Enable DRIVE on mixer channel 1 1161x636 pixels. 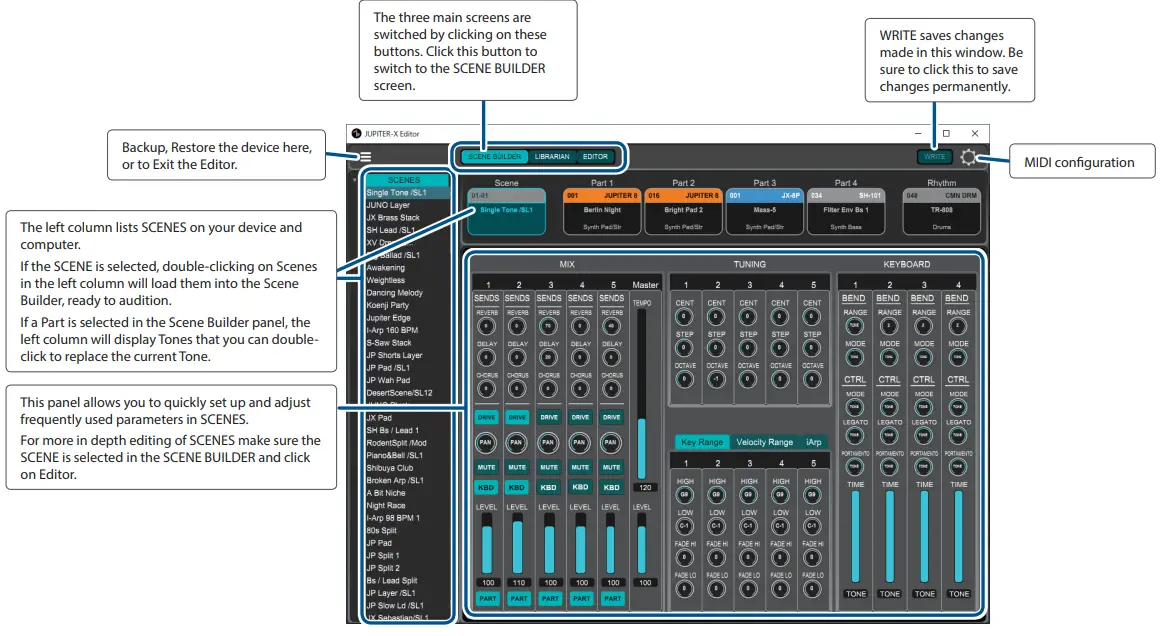(486, 417)
